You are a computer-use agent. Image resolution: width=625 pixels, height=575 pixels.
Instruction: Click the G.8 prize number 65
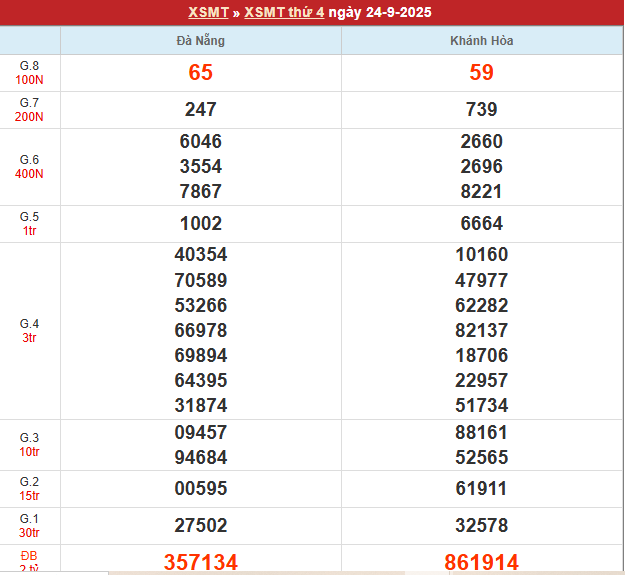[x=200, y=73]
